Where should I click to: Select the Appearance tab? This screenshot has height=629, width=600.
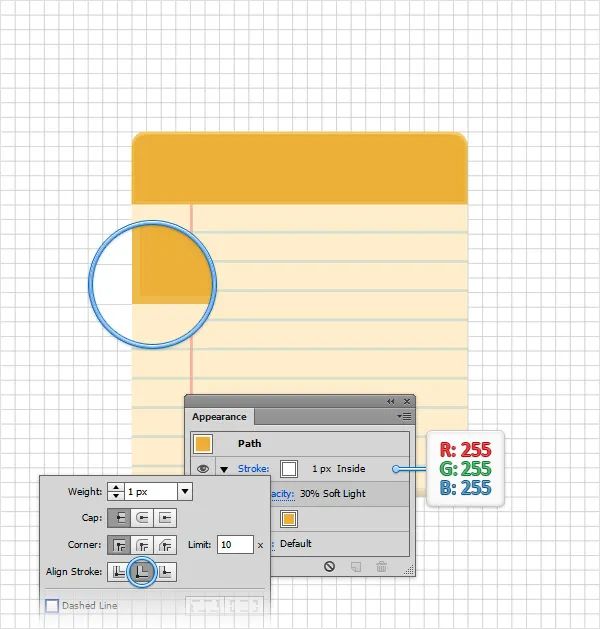pyautogui.click(x=219, y=417)
